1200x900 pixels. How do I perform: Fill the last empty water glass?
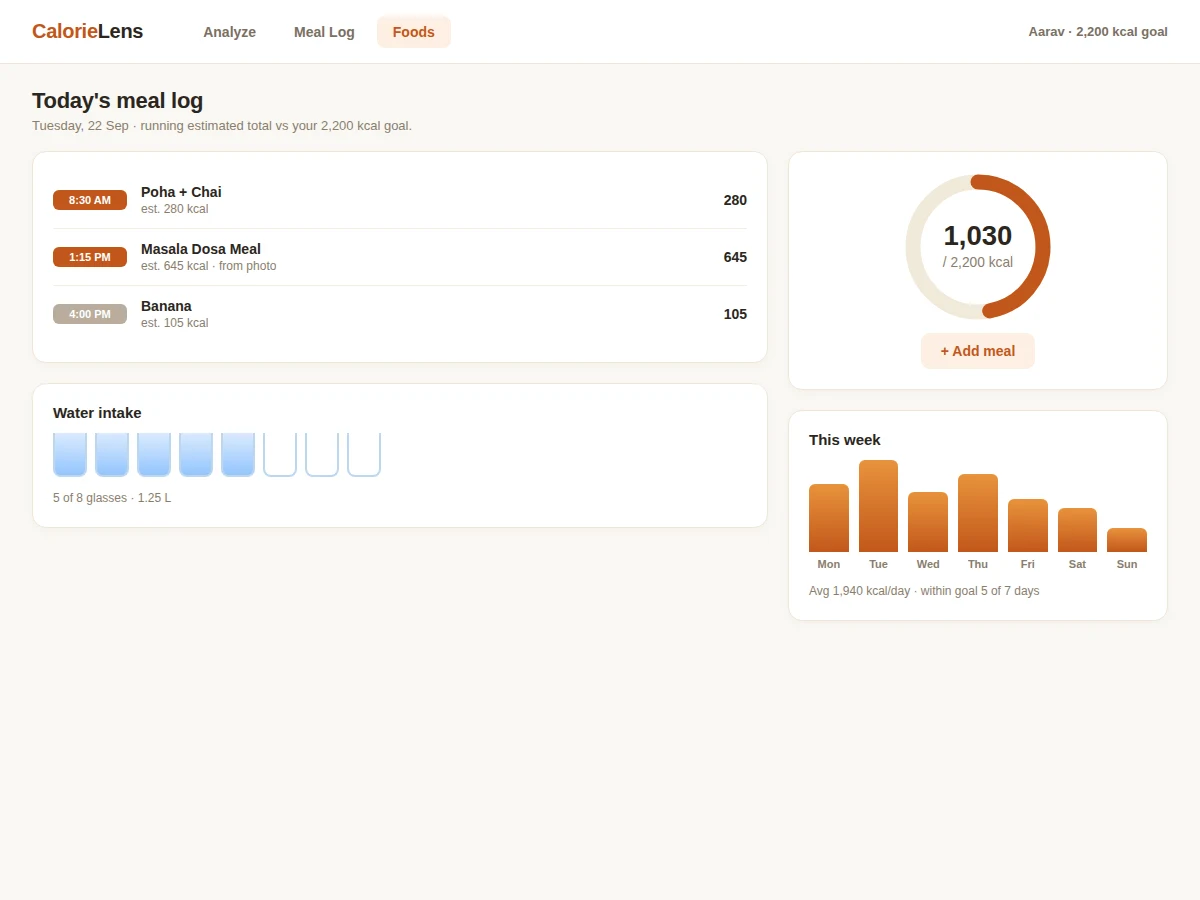(364, 455)
